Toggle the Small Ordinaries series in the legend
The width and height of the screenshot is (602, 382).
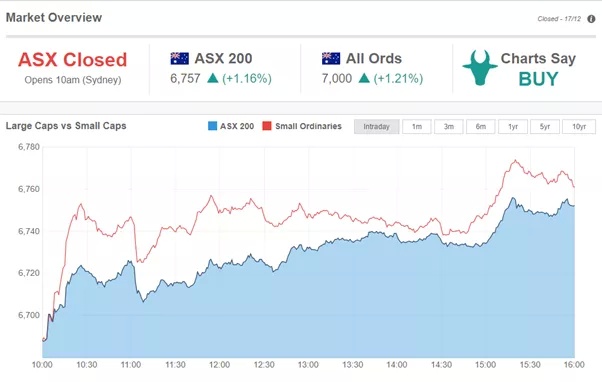click(x=302, y=126)
